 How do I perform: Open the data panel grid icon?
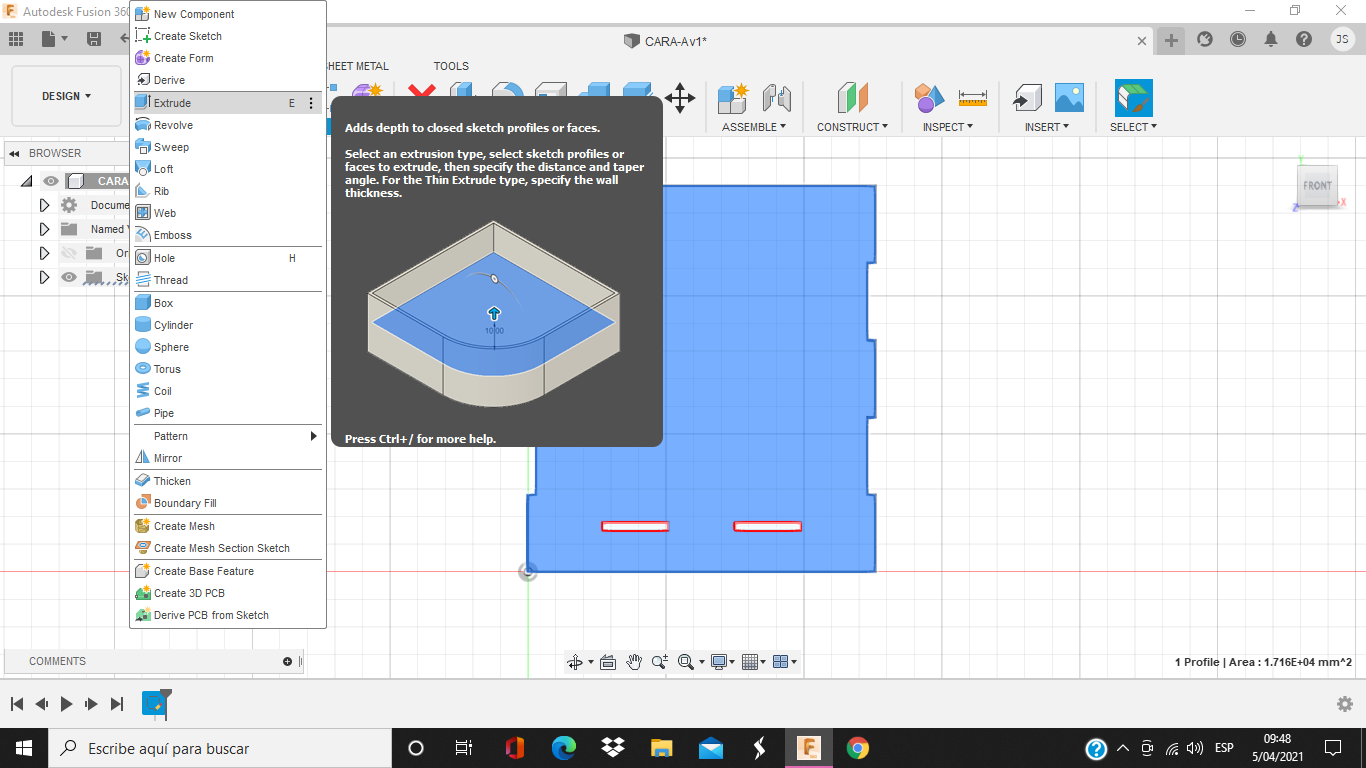point(16,39)
